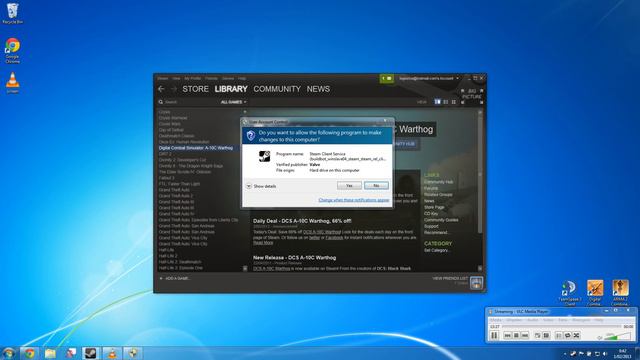
Task: Pause playback in VLC
Action: [494, 335]
